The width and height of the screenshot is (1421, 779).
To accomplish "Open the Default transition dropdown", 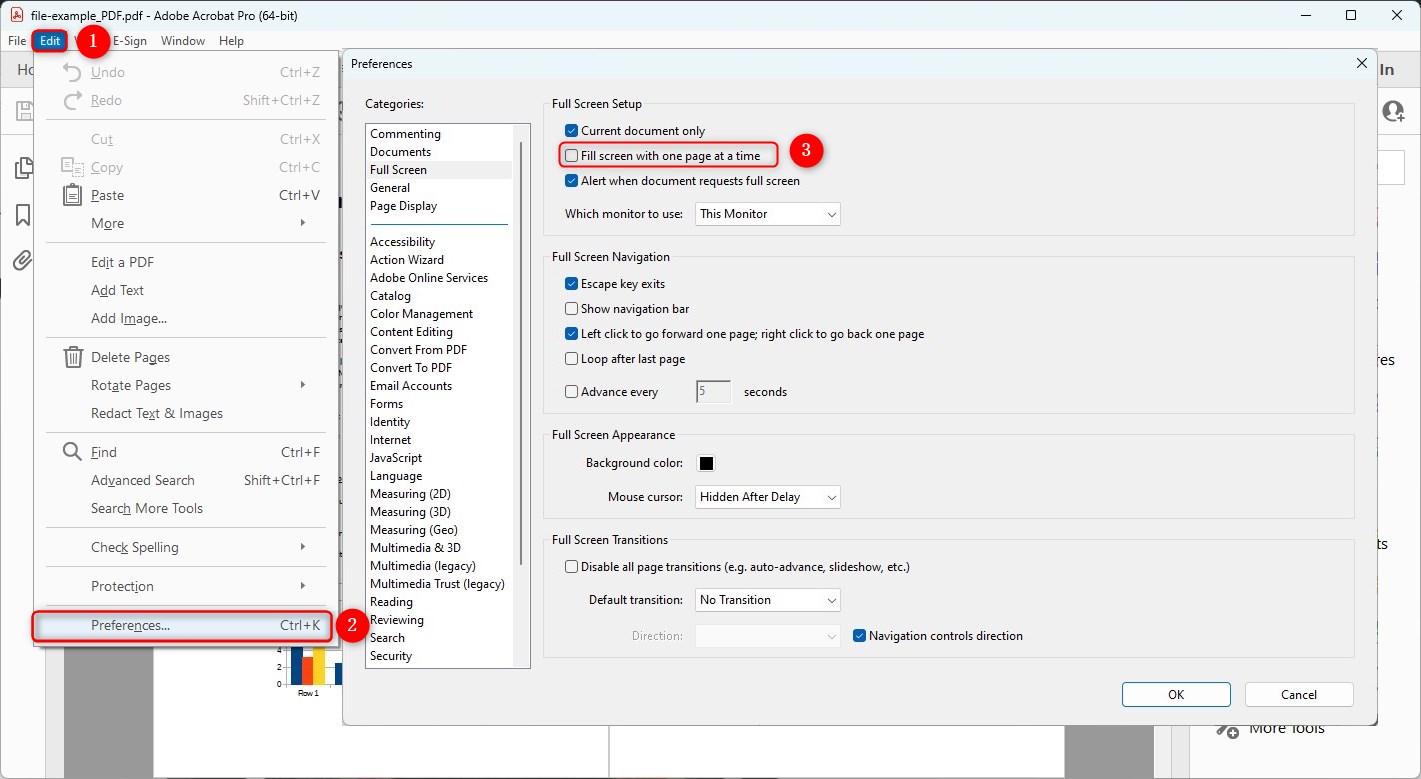I will (x=767, y=599).
